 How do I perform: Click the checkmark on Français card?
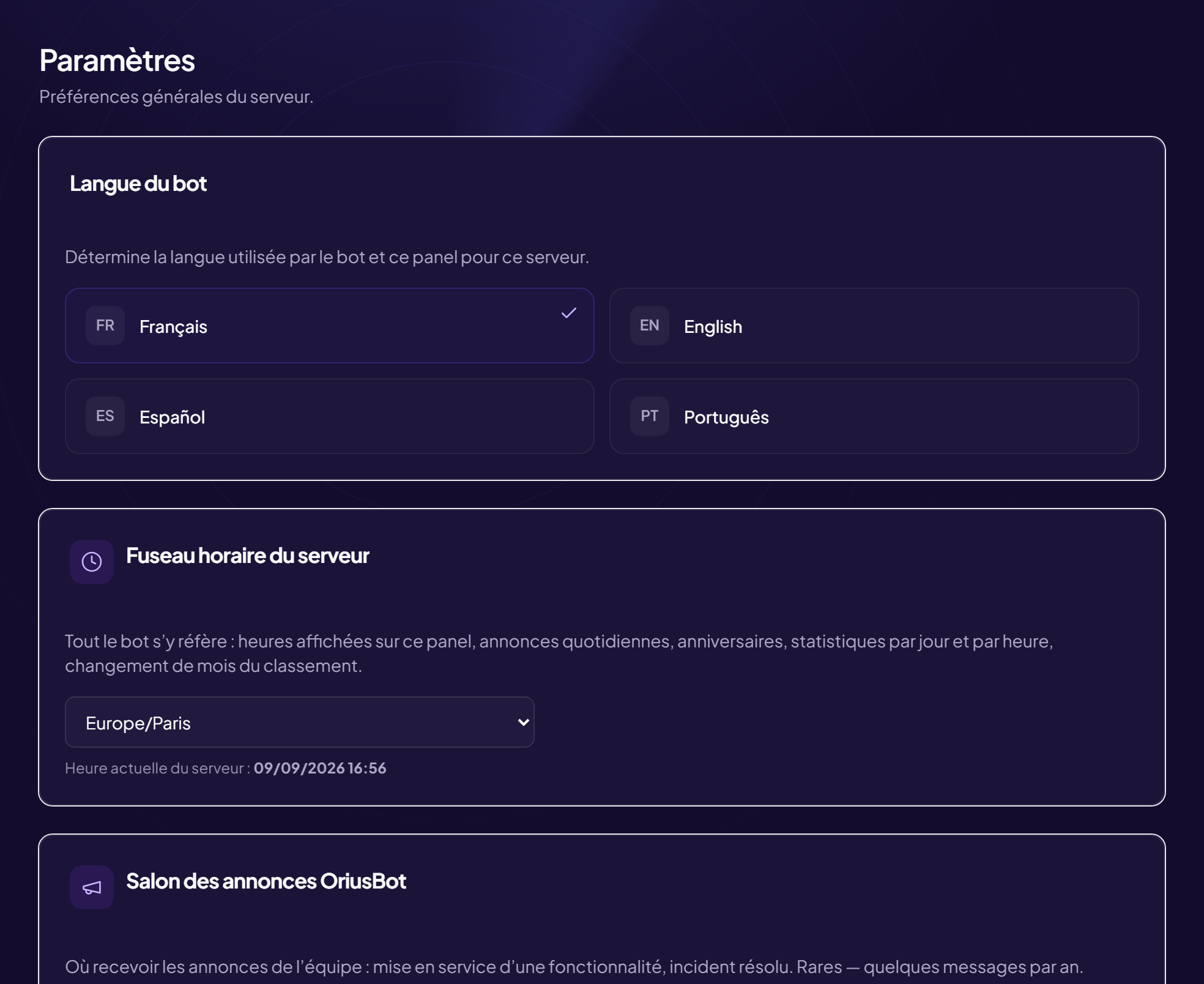(x=569, y=313)
